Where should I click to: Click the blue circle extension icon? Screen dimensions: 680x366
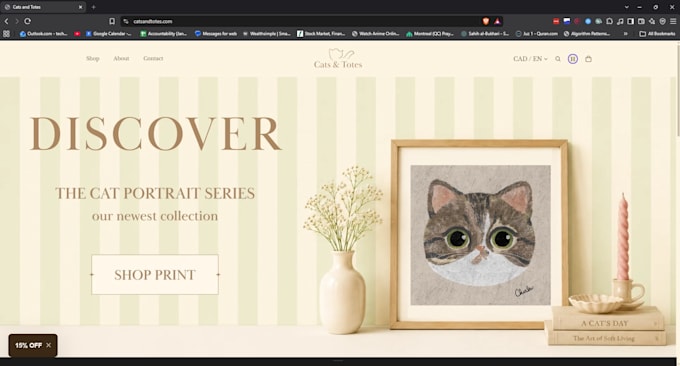588,21
